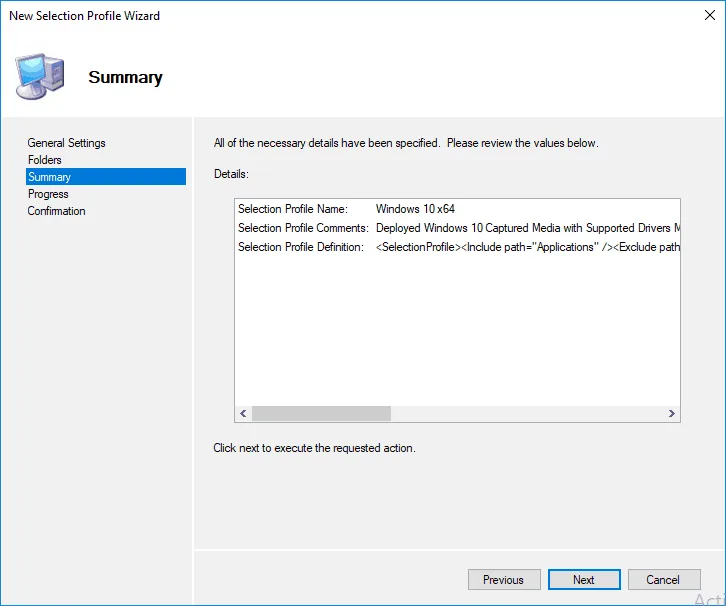
Task: Click the New Selection Profile Wizard title
Action: coord(84,15)
